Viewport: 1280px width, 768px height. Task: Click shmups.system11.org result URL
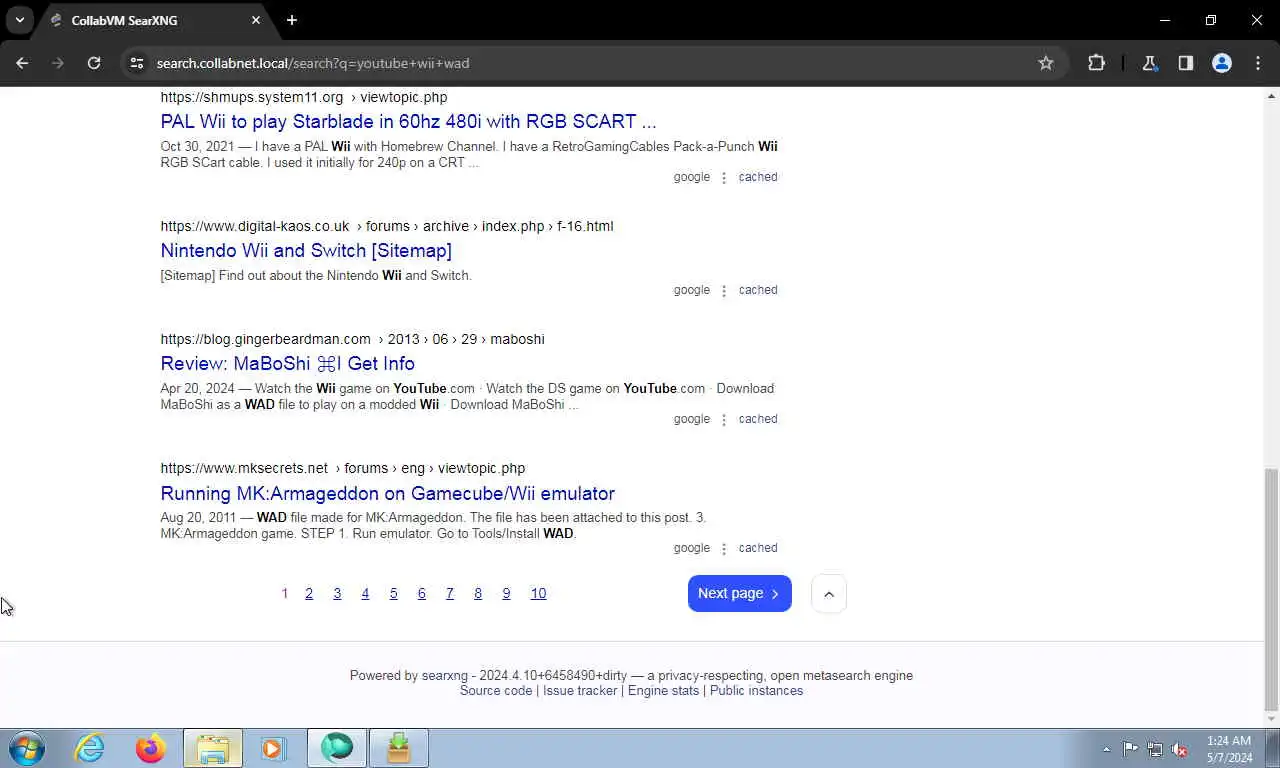[304, 97]
